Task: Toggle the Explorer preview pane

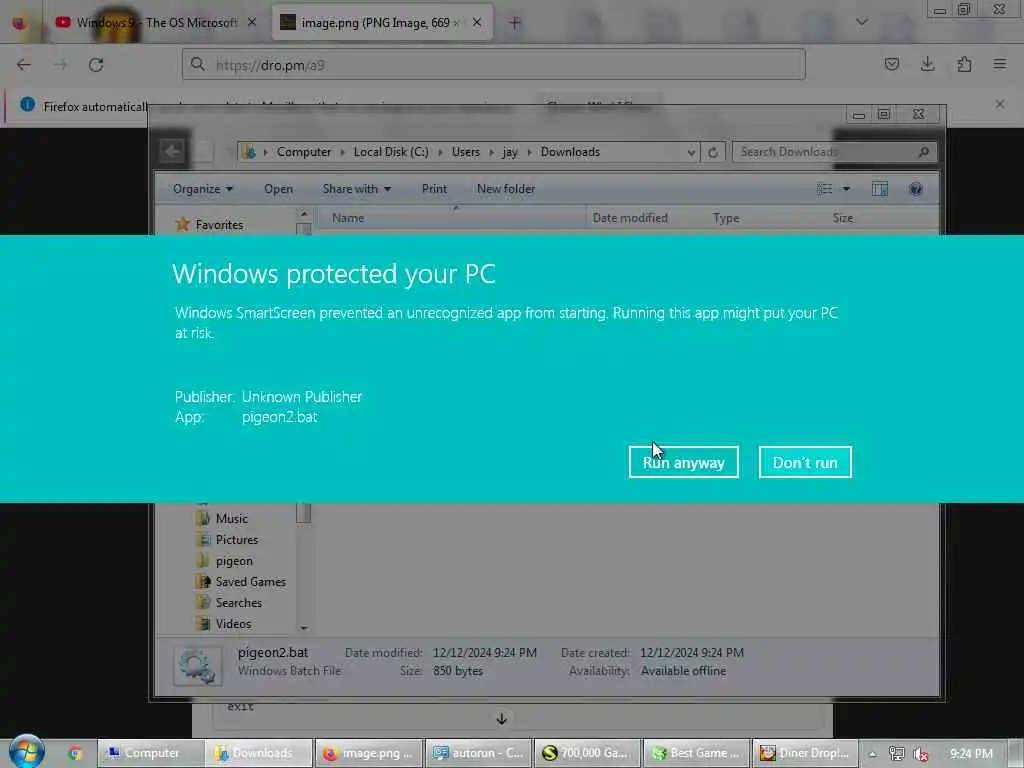Action: click(x=880, y=189)
